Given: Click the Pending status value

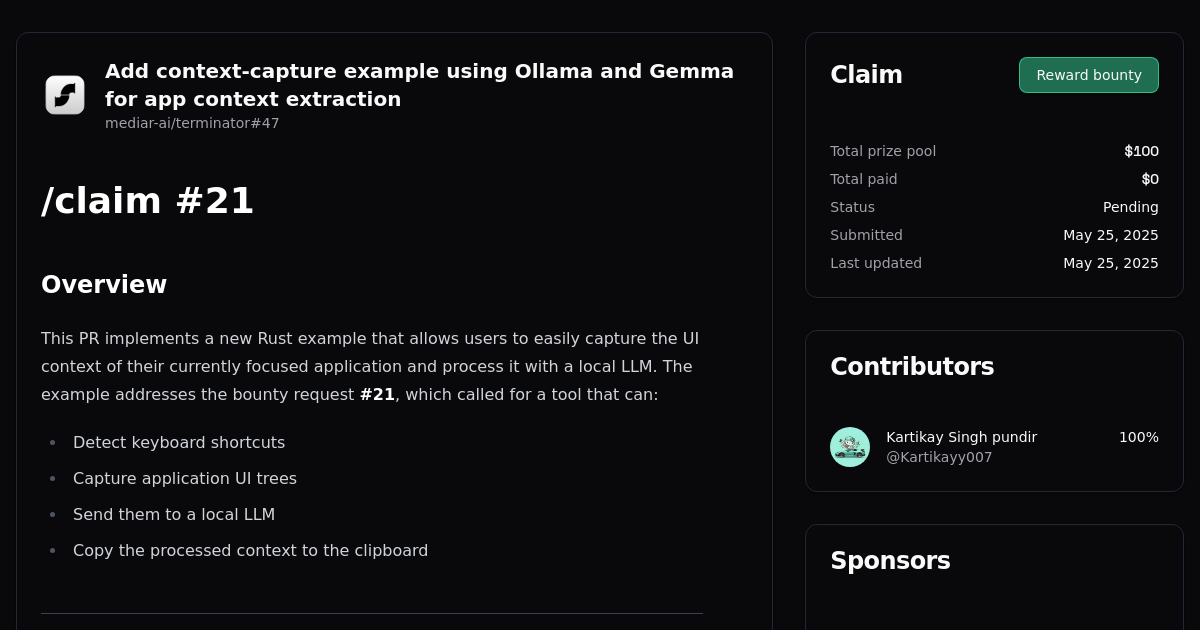Looking at the screenshot, I should point(1130,207).
